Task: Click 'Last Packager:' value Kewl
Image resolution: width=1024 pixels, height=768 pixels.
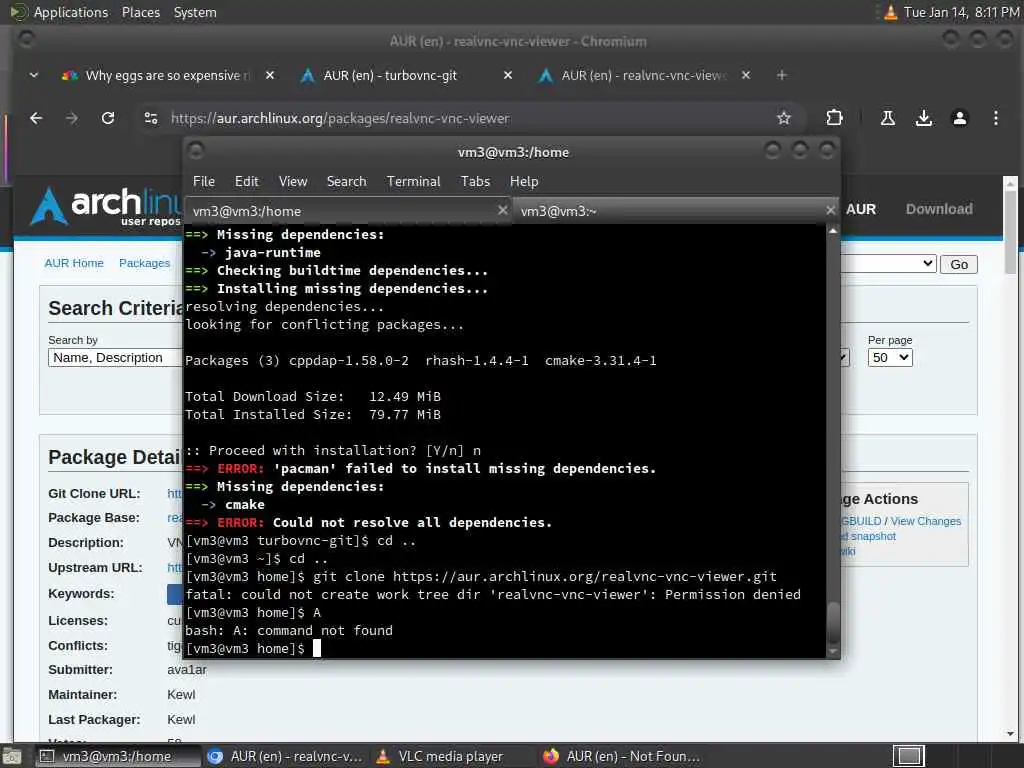Action: click(181, 720)
